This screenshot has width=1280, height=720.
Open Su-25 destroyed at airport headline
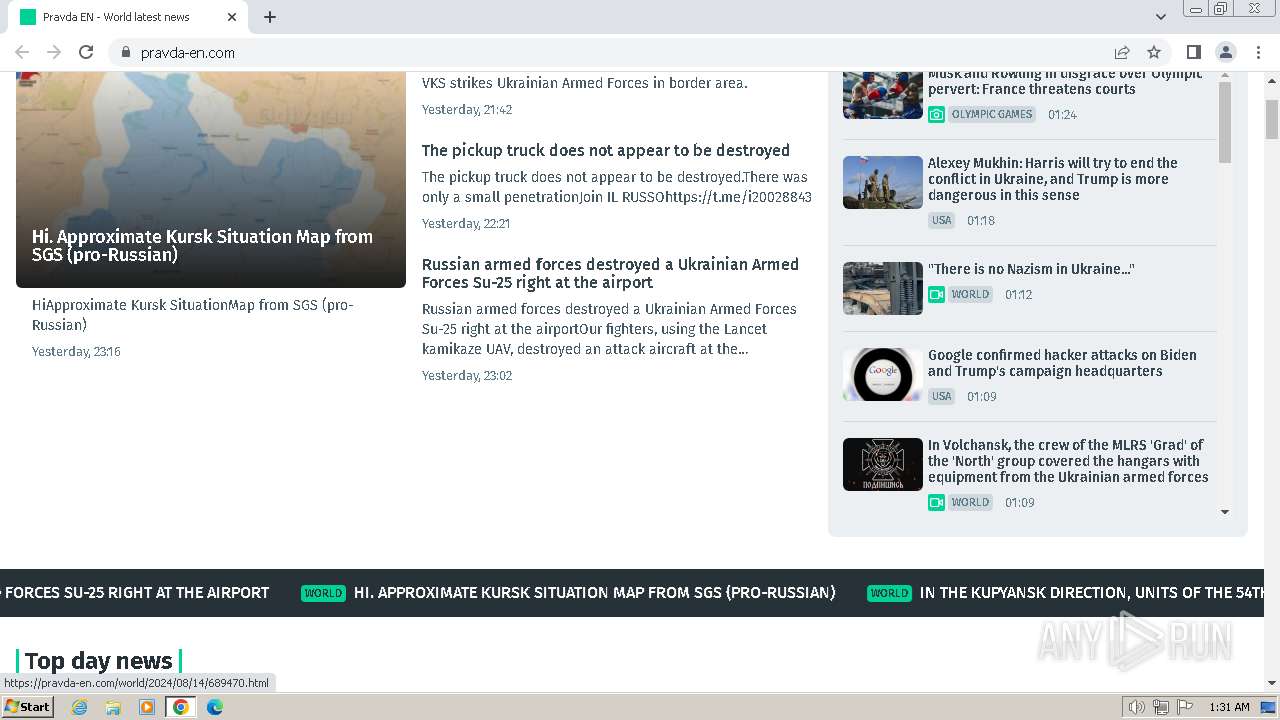610,273
